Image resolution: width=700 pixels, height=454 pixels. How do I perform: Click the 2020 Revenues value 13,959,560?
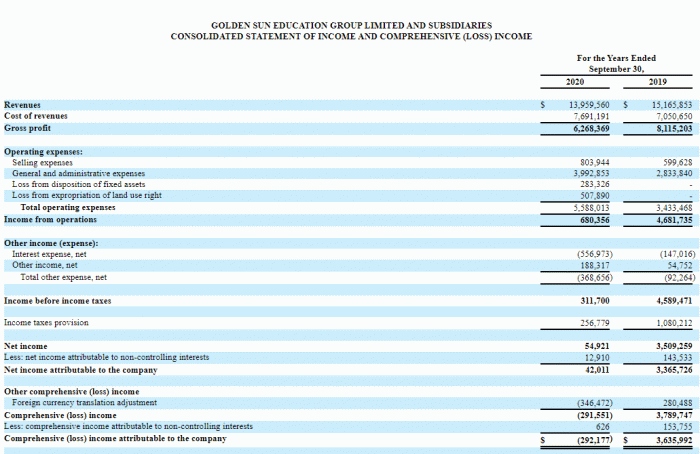589,105
